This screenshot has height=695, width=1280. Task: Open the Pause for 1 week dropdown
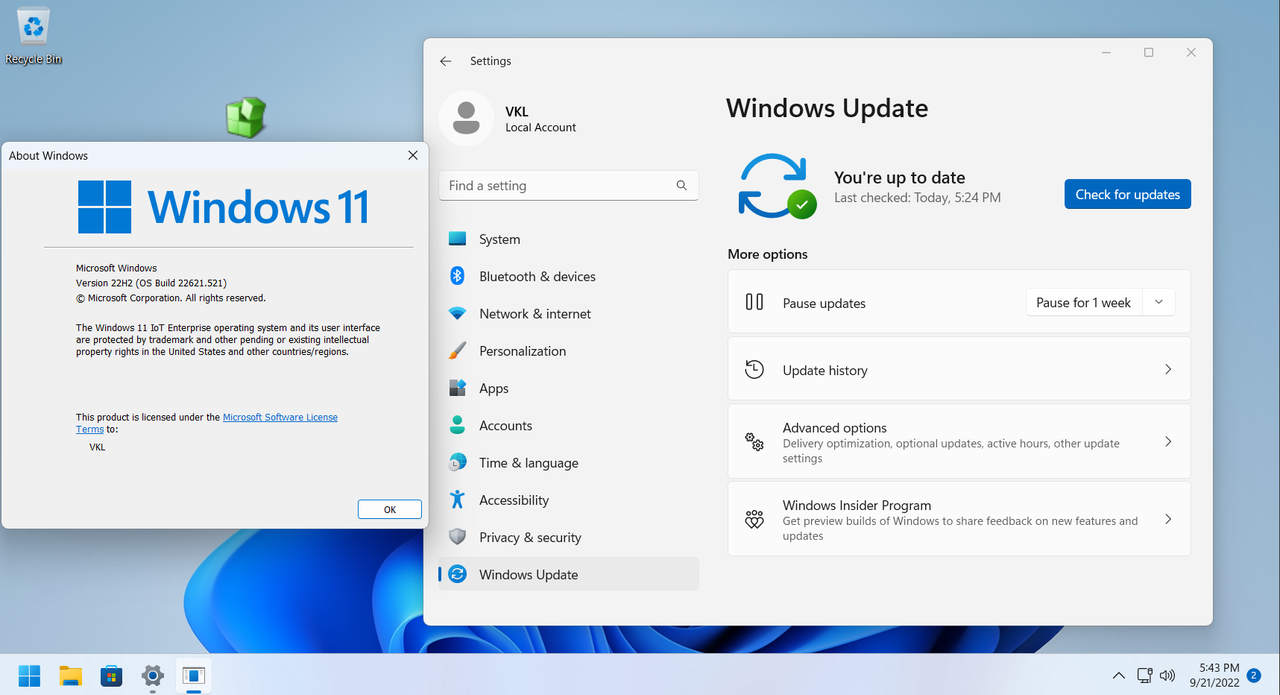[x=1159, y=302]
